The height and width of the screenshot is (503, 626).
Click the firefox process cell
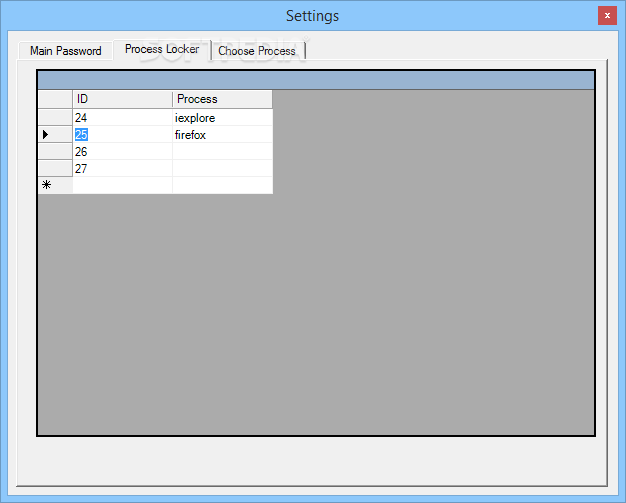coord(223,135)
